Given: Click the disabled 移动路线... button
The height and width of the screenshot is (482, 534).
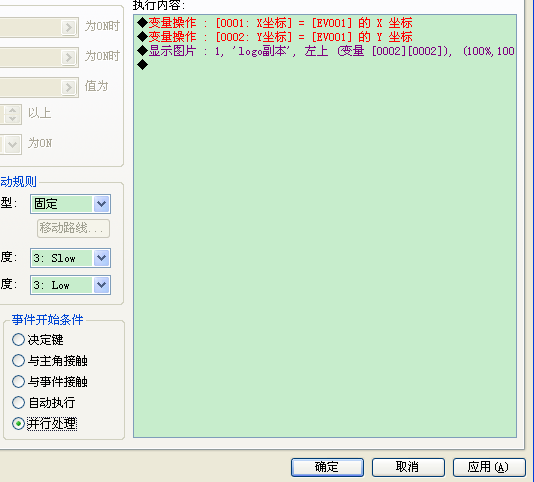Looking at the screenshot, I should [x=73, y=228].
